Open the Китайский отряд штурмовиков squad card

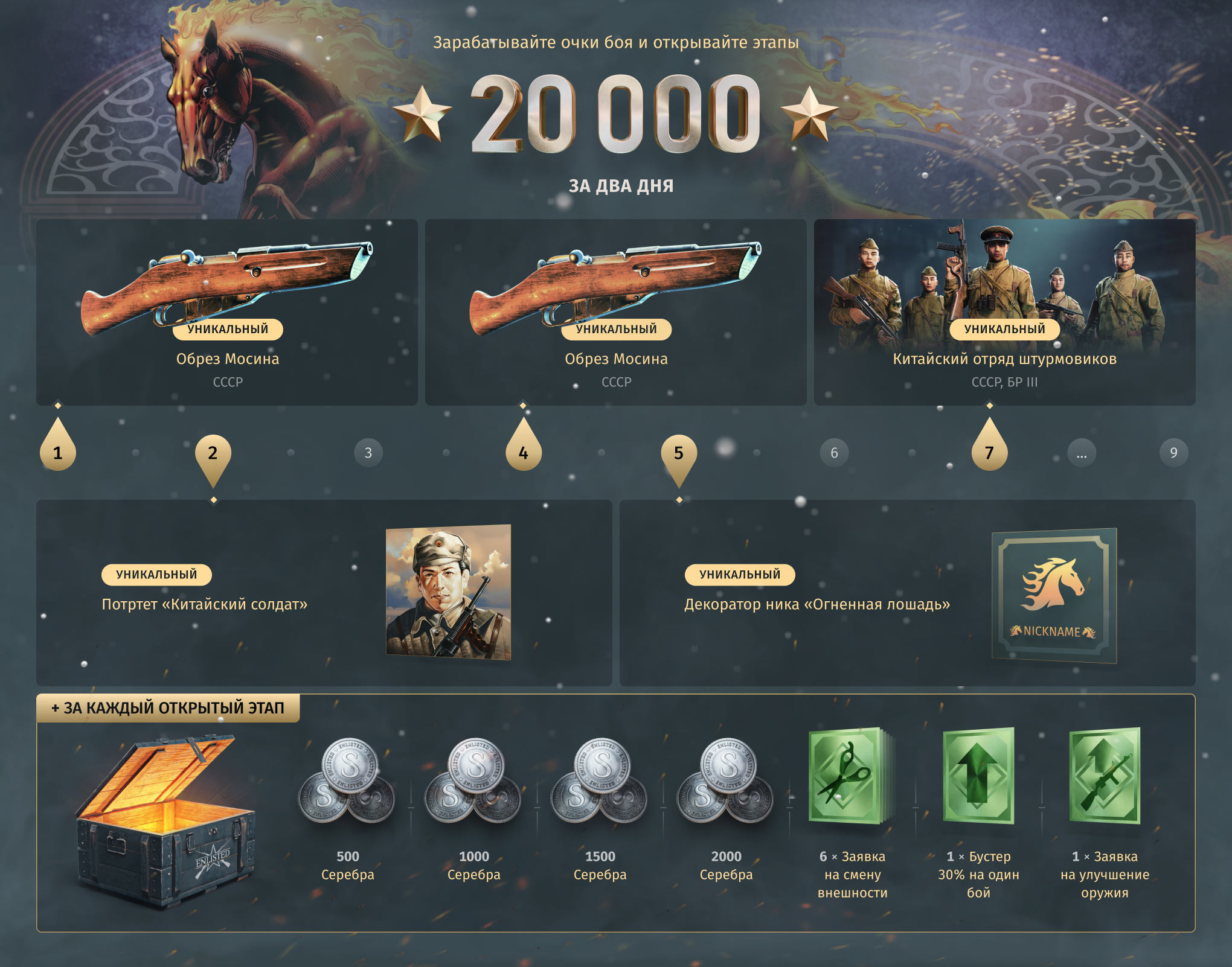(x=1004, y=312)
